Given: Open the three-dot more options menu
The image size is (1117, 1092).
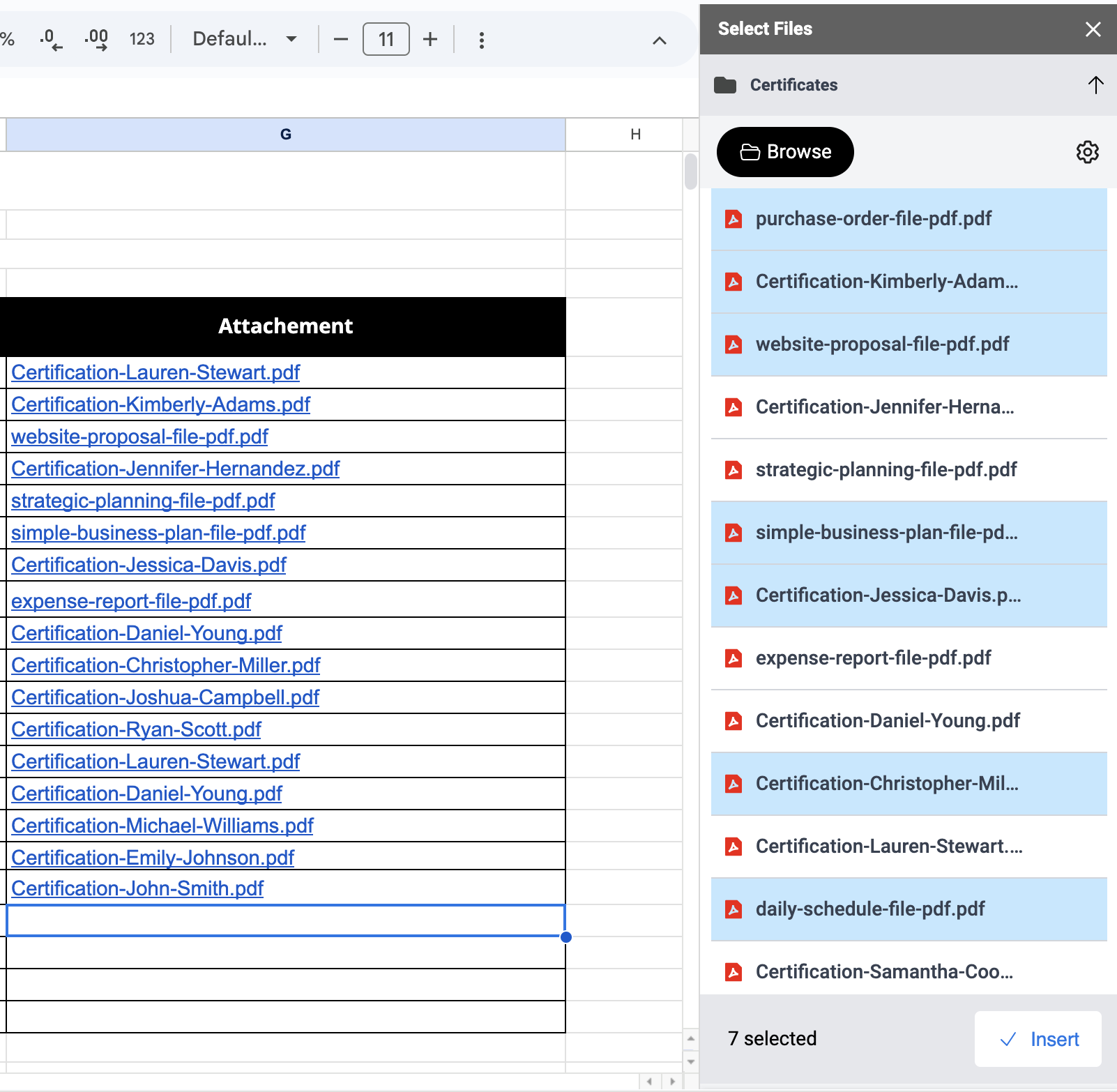Looking at the screenshot, I should coord(481,40).
